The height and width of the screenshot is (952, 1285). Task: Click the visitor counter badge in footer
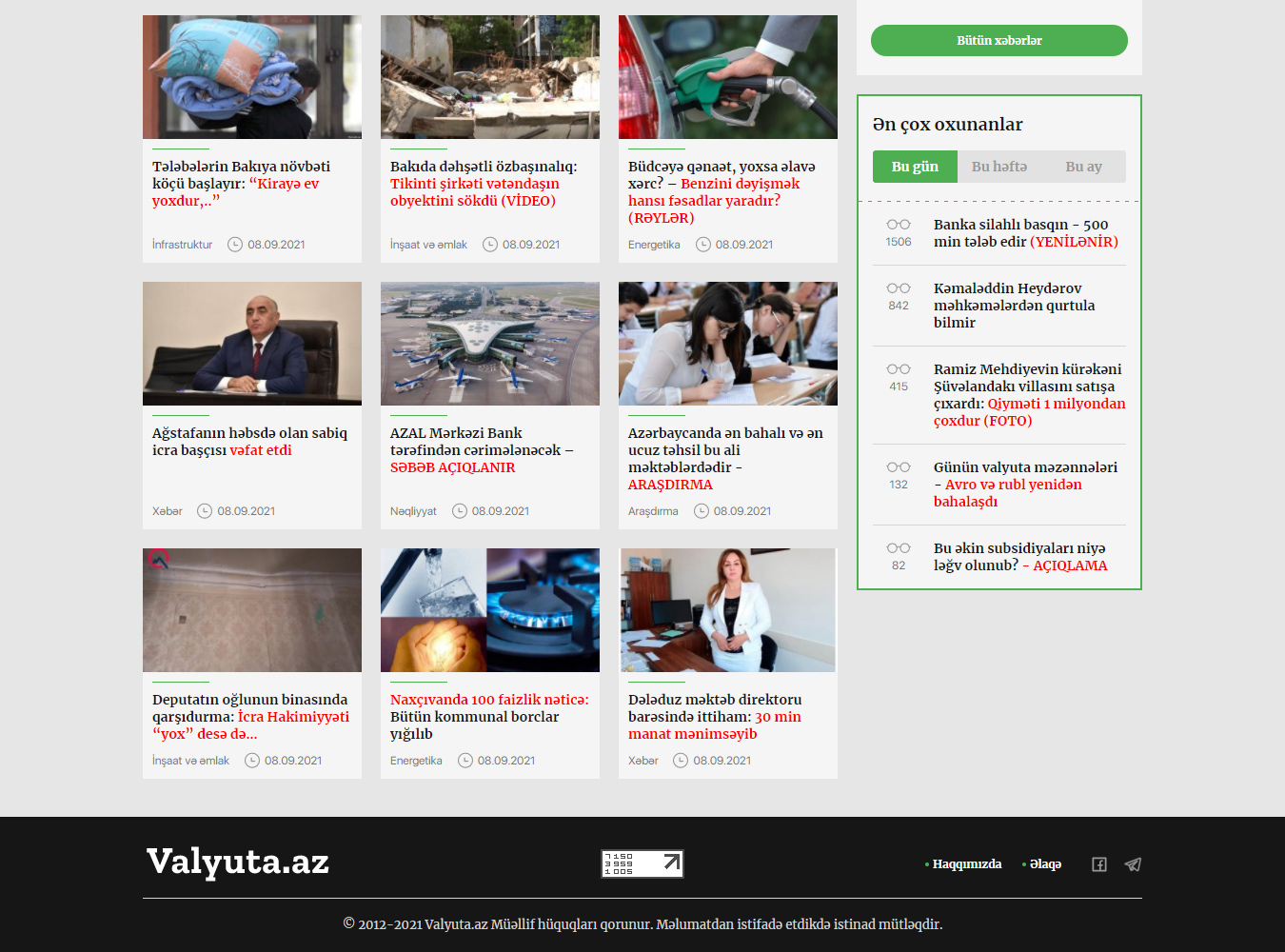(642, 863)
